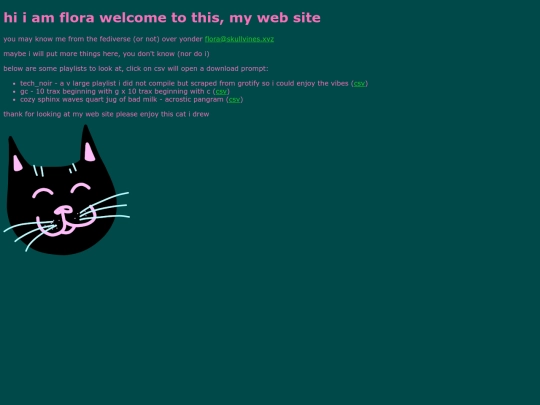Click the cat's left pink ear
540x405 pixels.
point(17,163)
